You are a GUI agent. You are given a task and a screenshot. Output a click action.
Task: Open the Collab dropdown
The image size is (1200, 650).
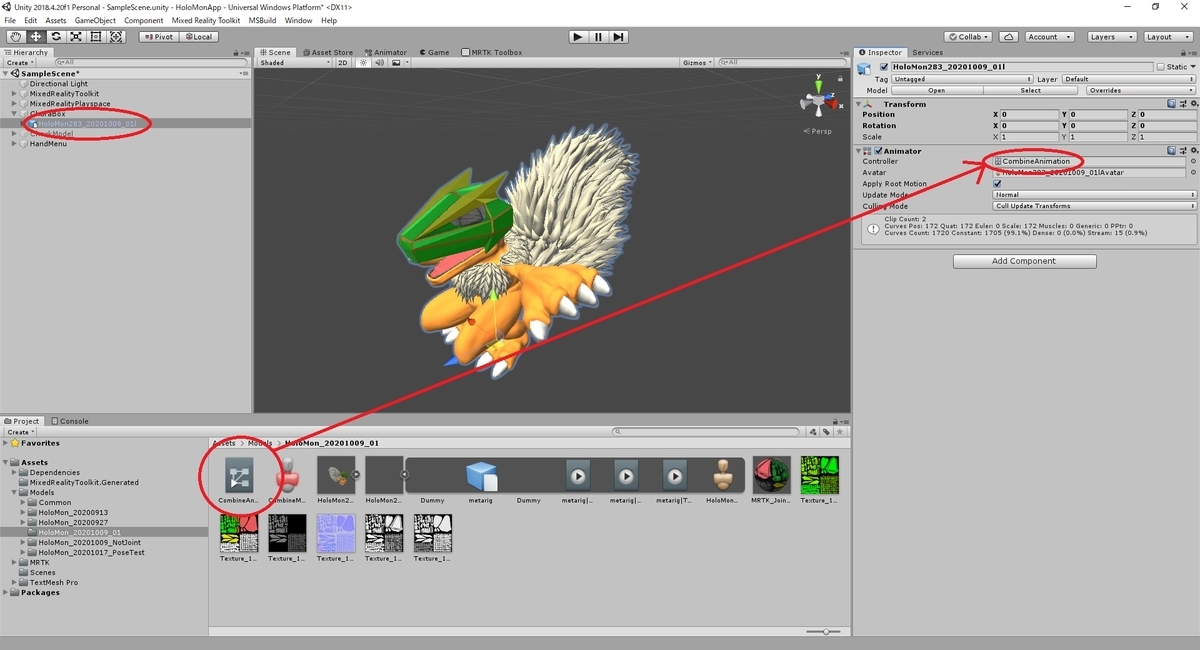pyautogui.click(x=968, y=36)
